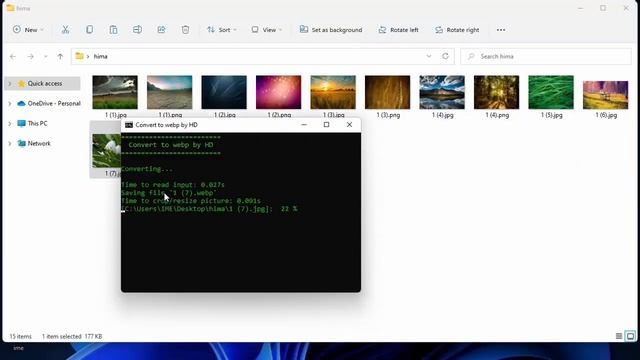640x360 pixels.
Task: Click the New button in Explorer toolbar
Action: pyautogui.click(x=28, y=30)
